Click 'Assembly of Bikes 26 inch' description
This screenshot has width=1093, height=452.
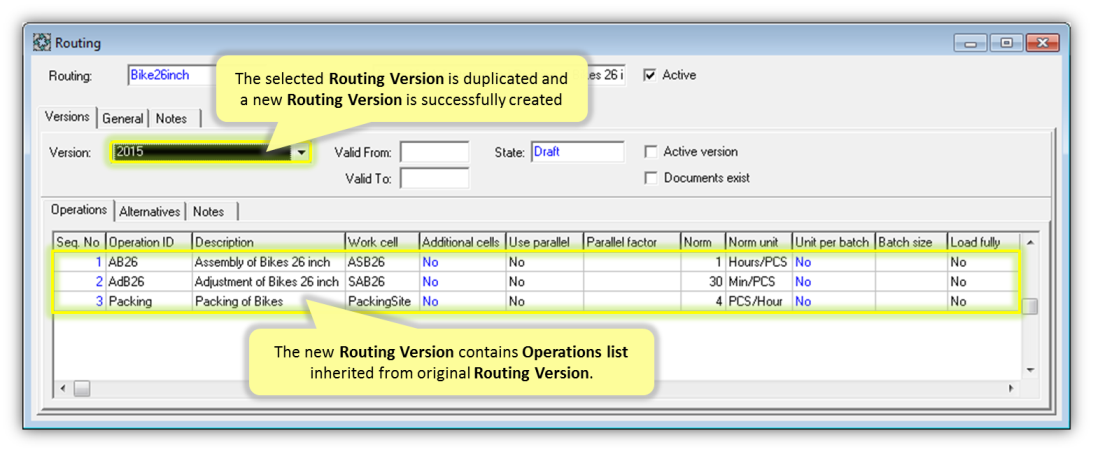(268, 262)
